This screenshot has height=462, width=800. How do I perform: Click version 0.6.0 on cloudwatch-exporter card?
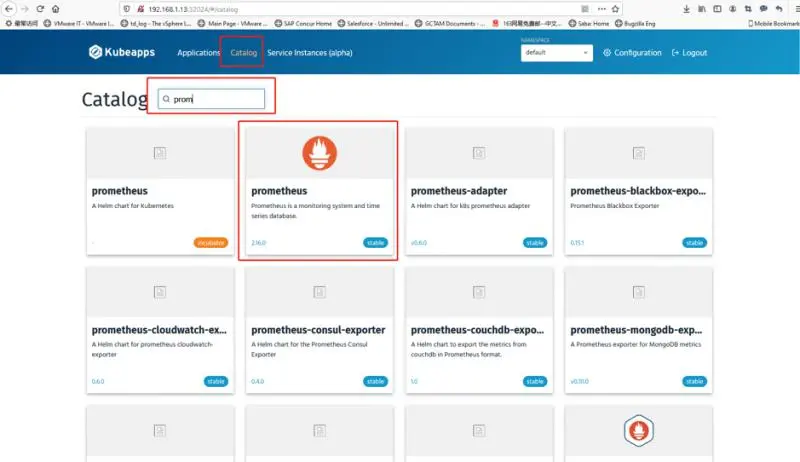click(98, 381)
